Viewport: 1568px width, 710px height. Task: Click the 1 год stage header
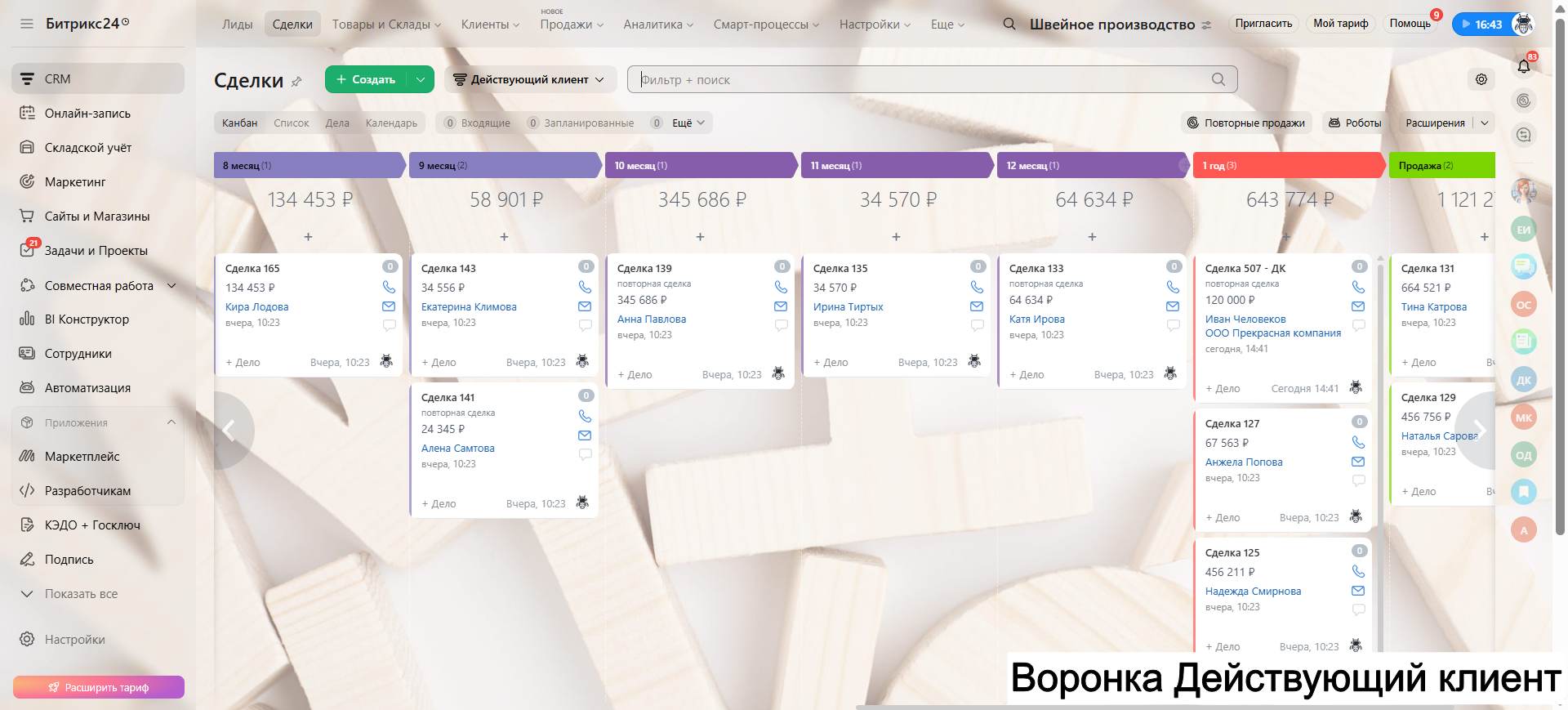tap(1290, 165)
